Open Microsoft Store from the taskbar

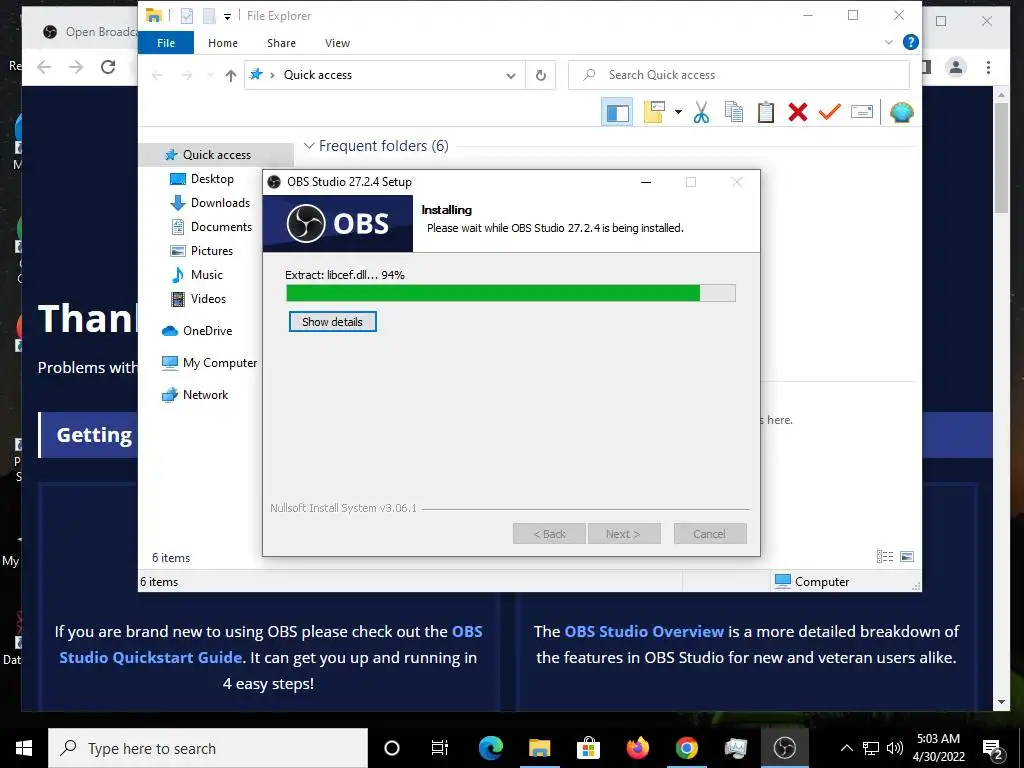pyautogui.click(x=588, y=748)
